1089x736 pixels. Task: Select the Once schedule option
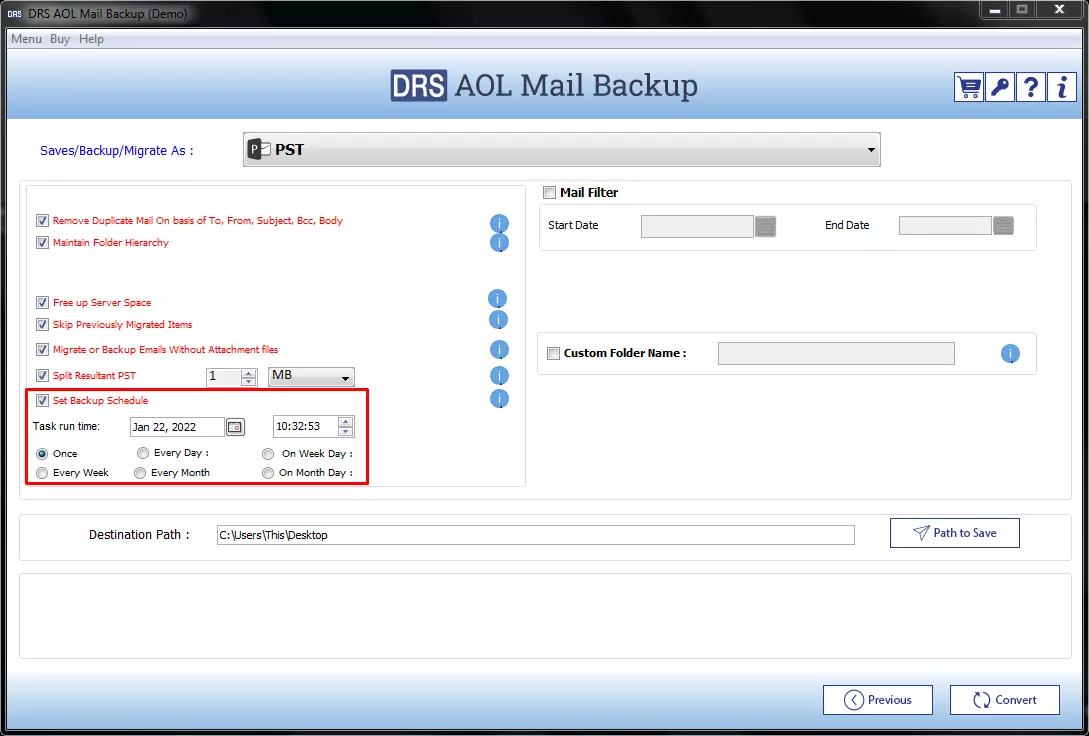(42, 454)
